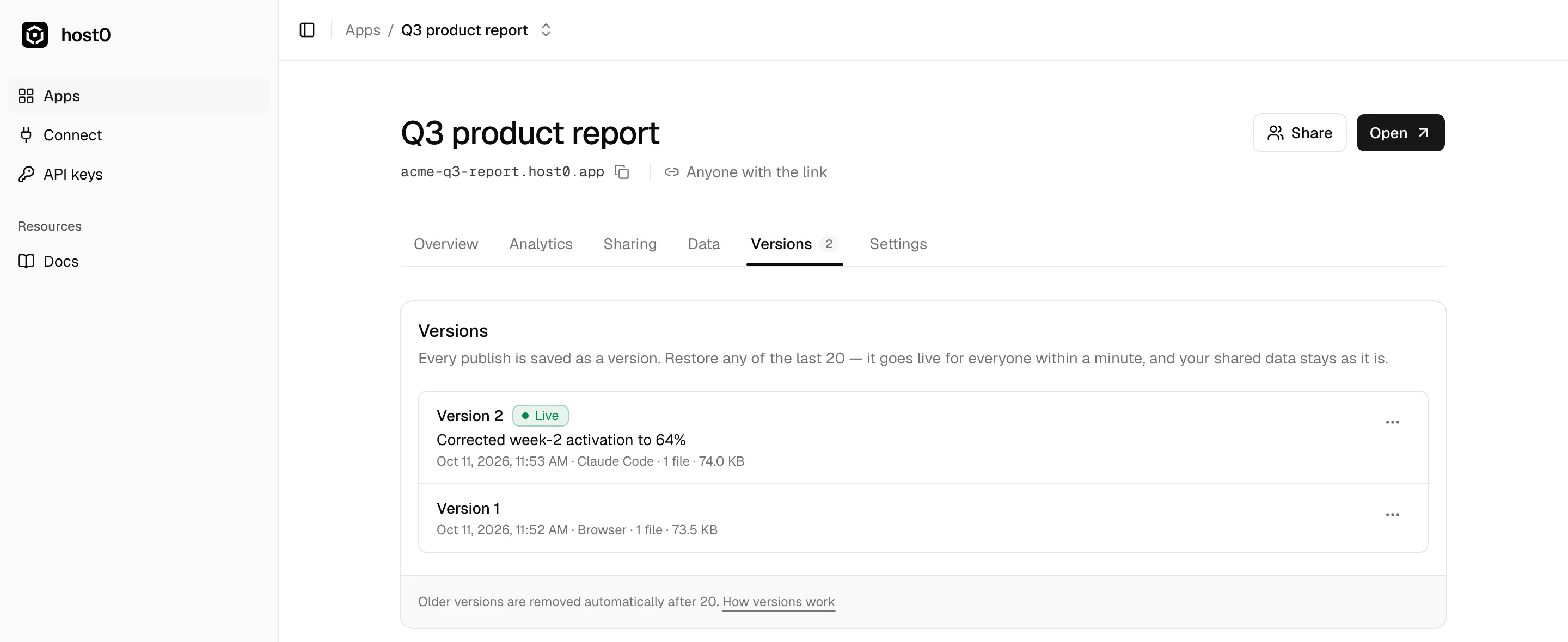Click the Apps grid icon in sidebar
Screen dimensions: 1568x642
pyautogui.click(x=26, y=96)
